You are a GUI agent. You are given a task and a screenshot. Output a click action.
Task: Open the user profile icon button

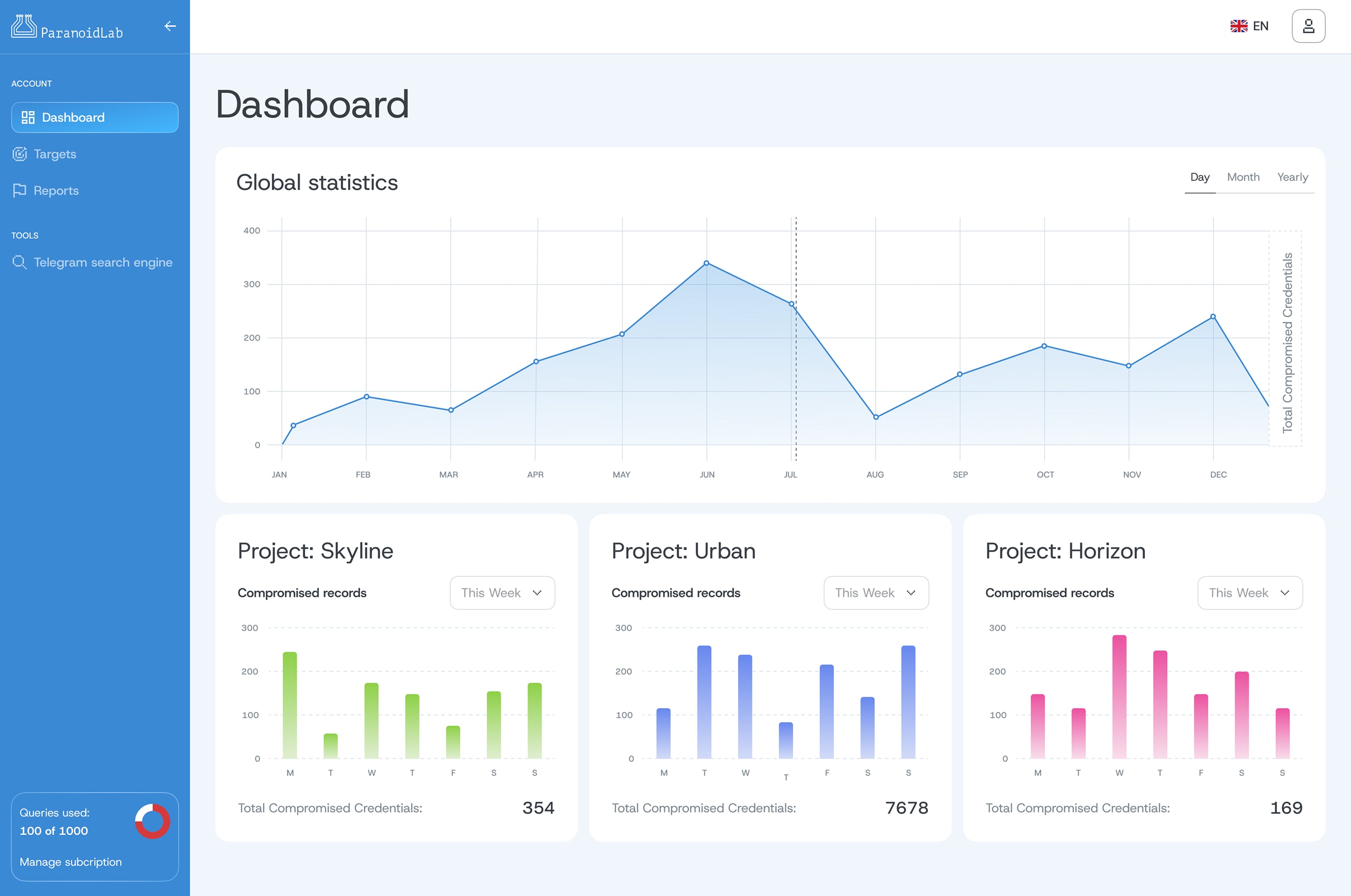coord(1308,26)
